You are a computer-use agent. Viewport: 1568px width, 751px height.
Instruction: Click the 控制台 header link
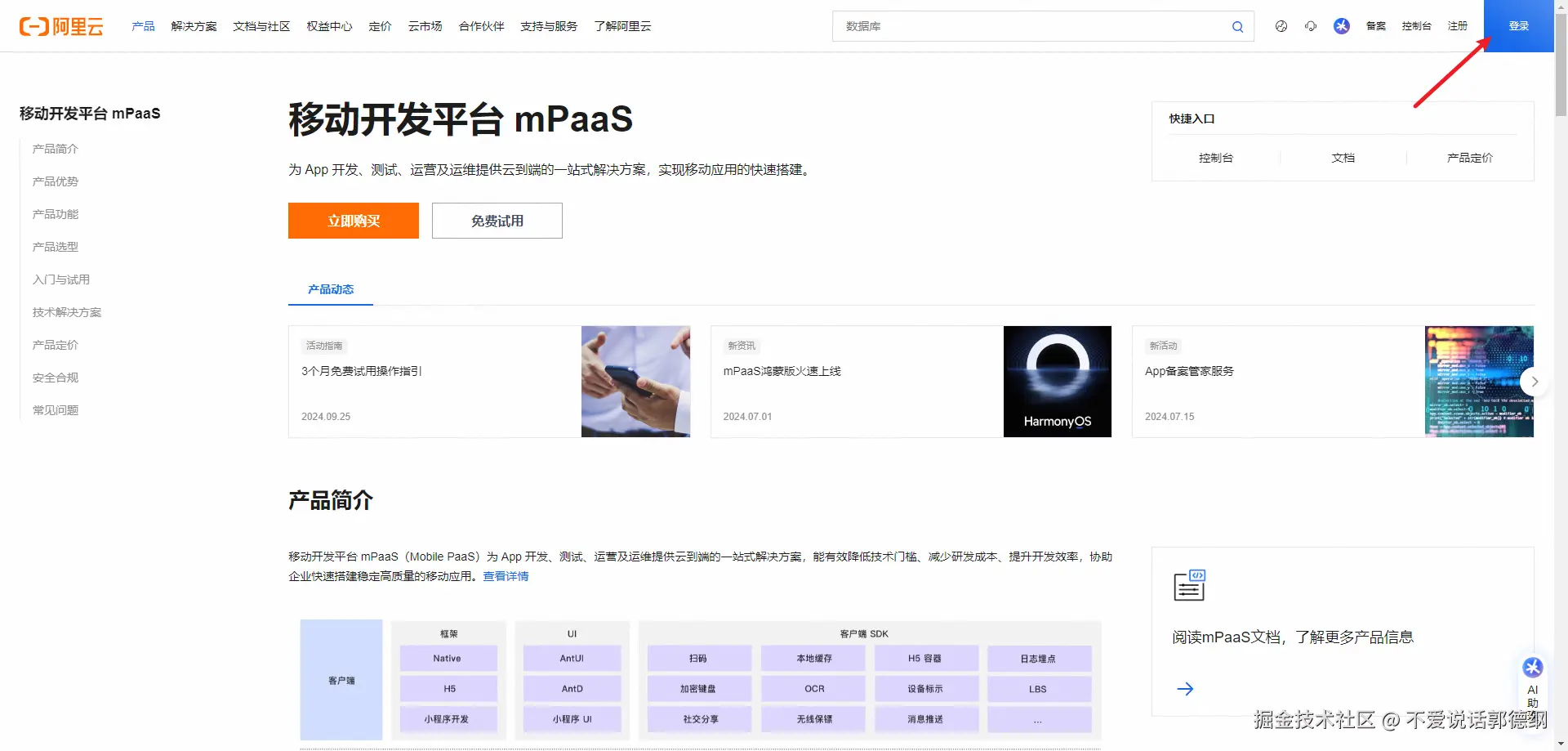tap(1416, 26)
